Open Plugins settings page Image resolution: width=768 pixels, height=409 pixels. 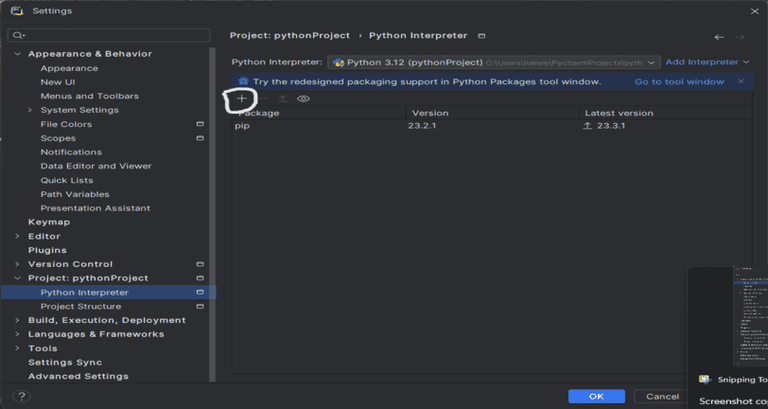(47, 250)
